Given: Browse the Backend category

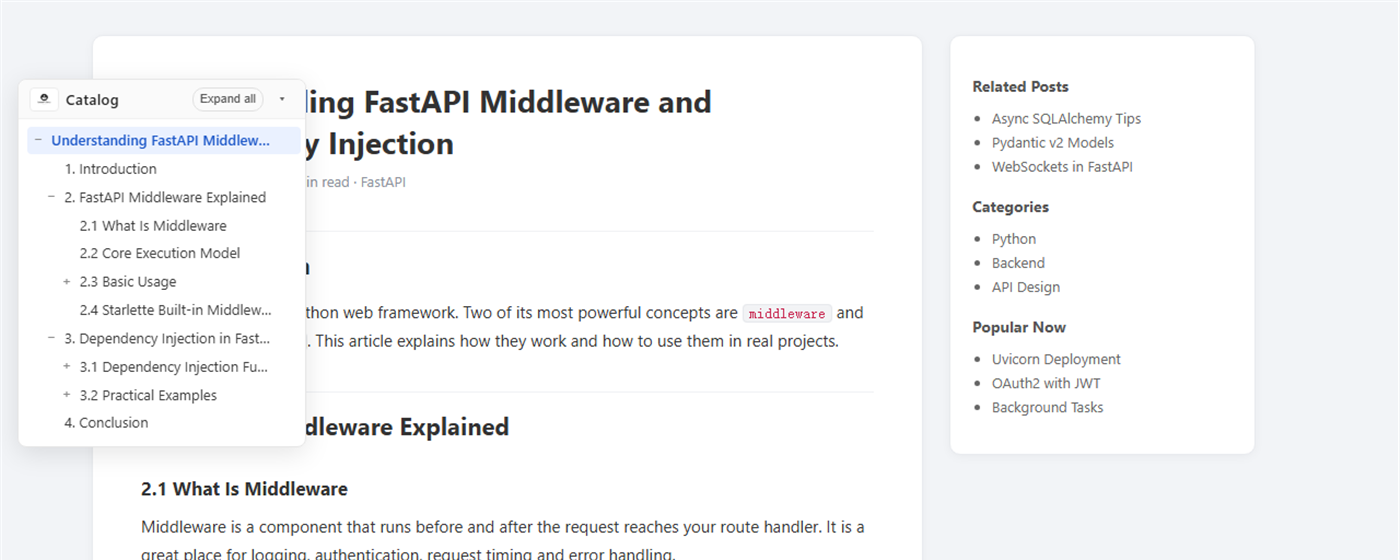Looking at the screenshot, I should tap(1018, 263).
